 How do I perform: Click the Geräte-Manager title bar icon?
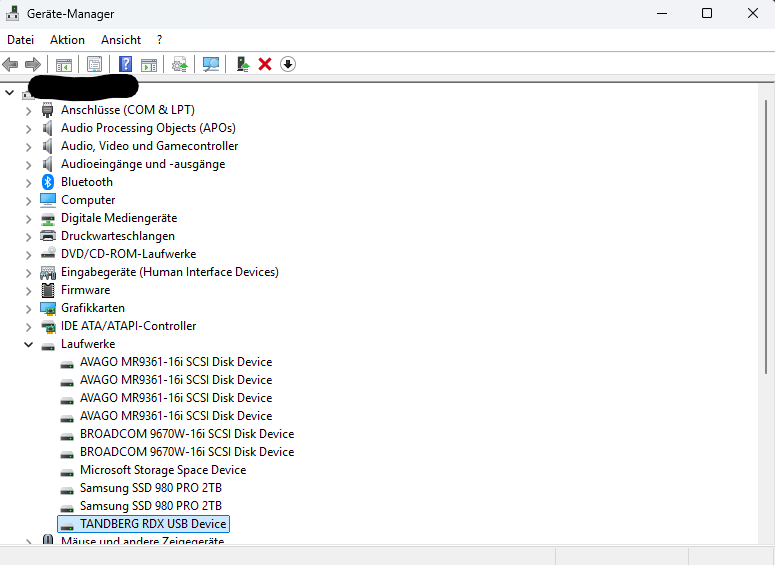click(12, 13)
